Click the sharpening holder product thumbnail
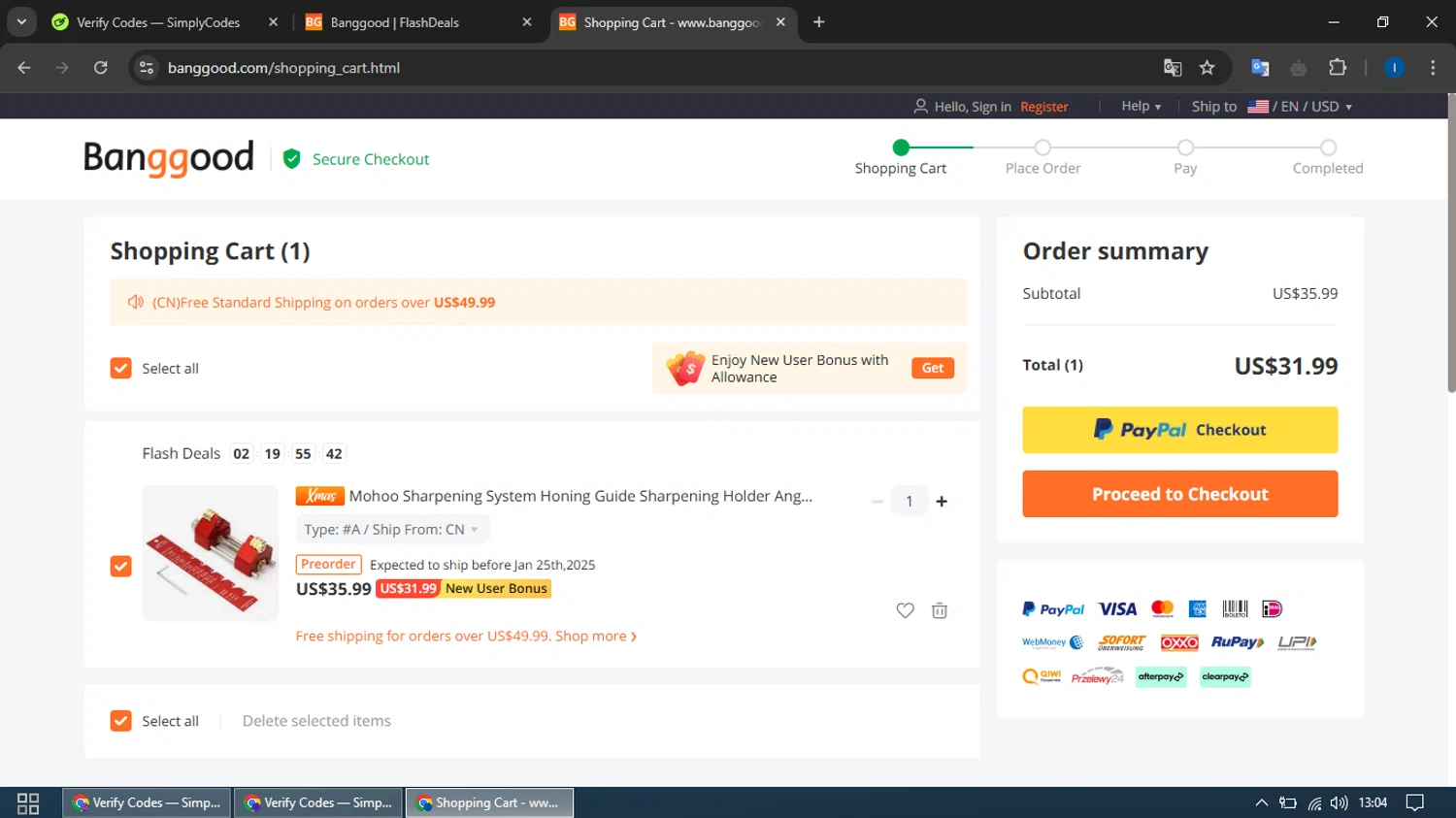Screen dimensions: 1456x818 [x=211, y=553]
